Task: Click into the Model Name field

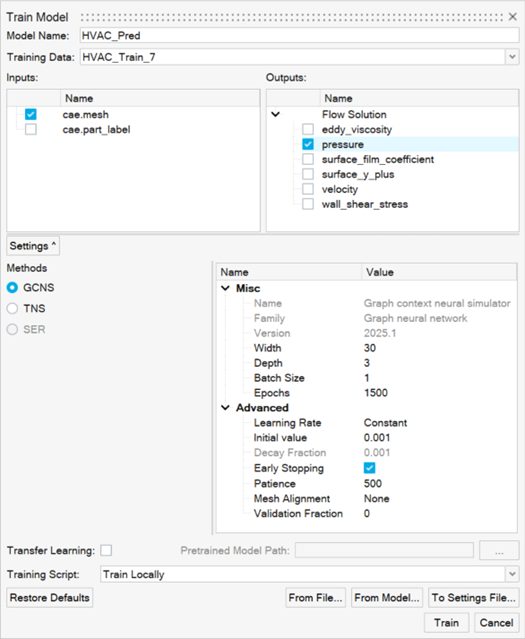Action: coord(299,35)
